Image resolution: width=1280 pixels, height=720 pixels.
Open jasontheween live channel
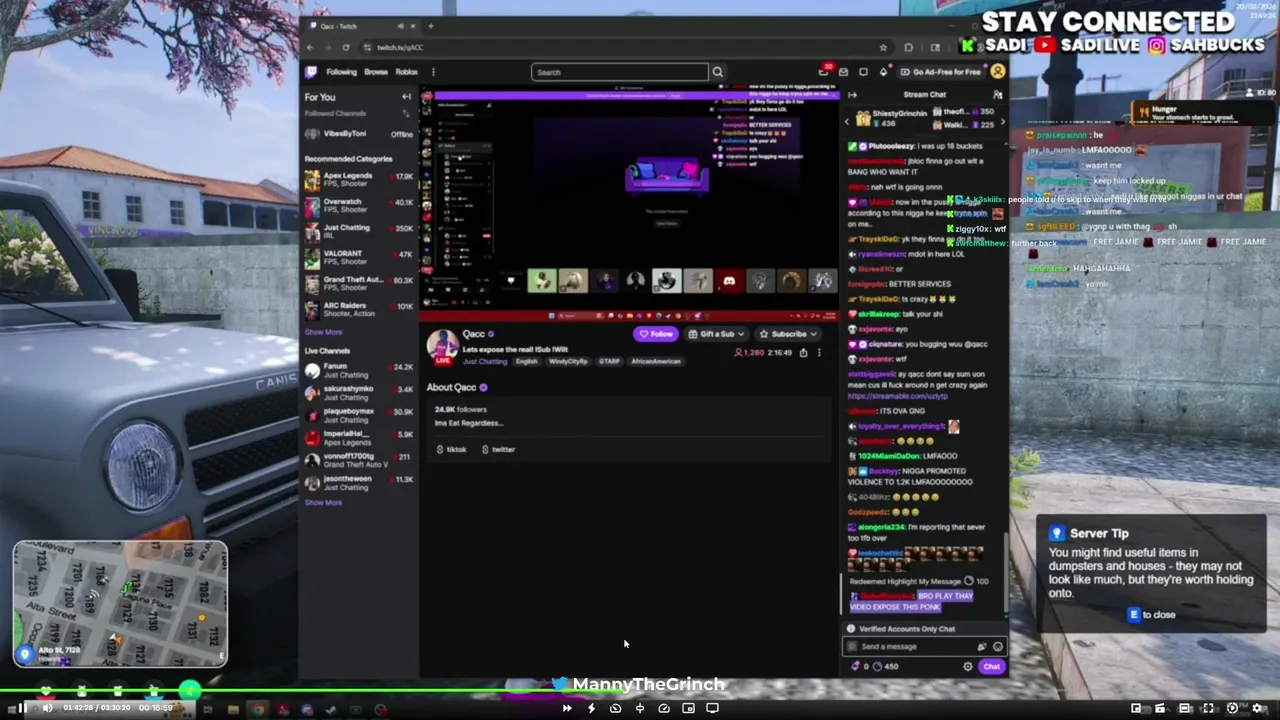coord(360,483)
